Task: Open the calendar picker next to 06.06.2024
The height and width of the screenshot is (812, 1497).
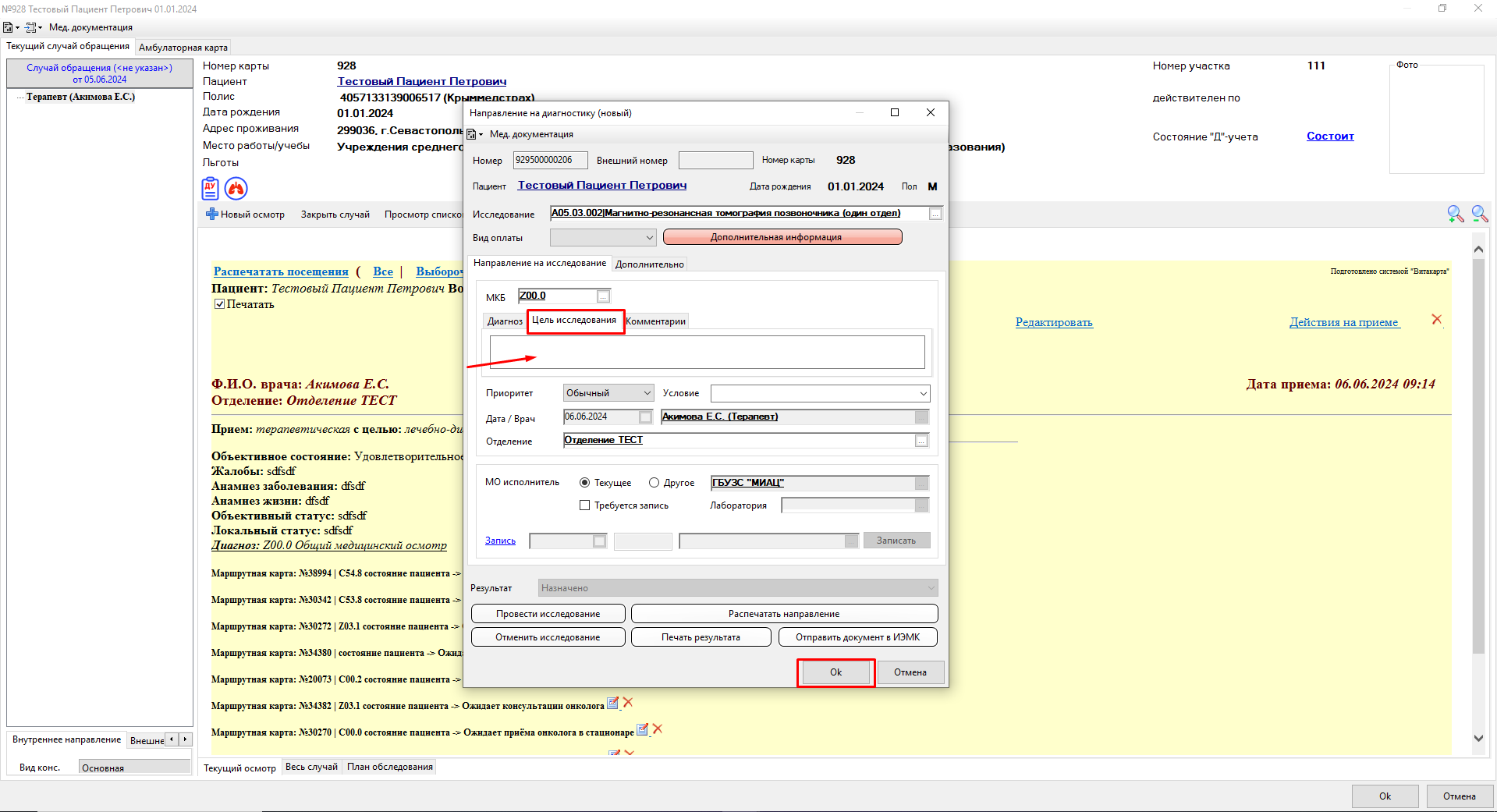Action: [x=645, y=417]
